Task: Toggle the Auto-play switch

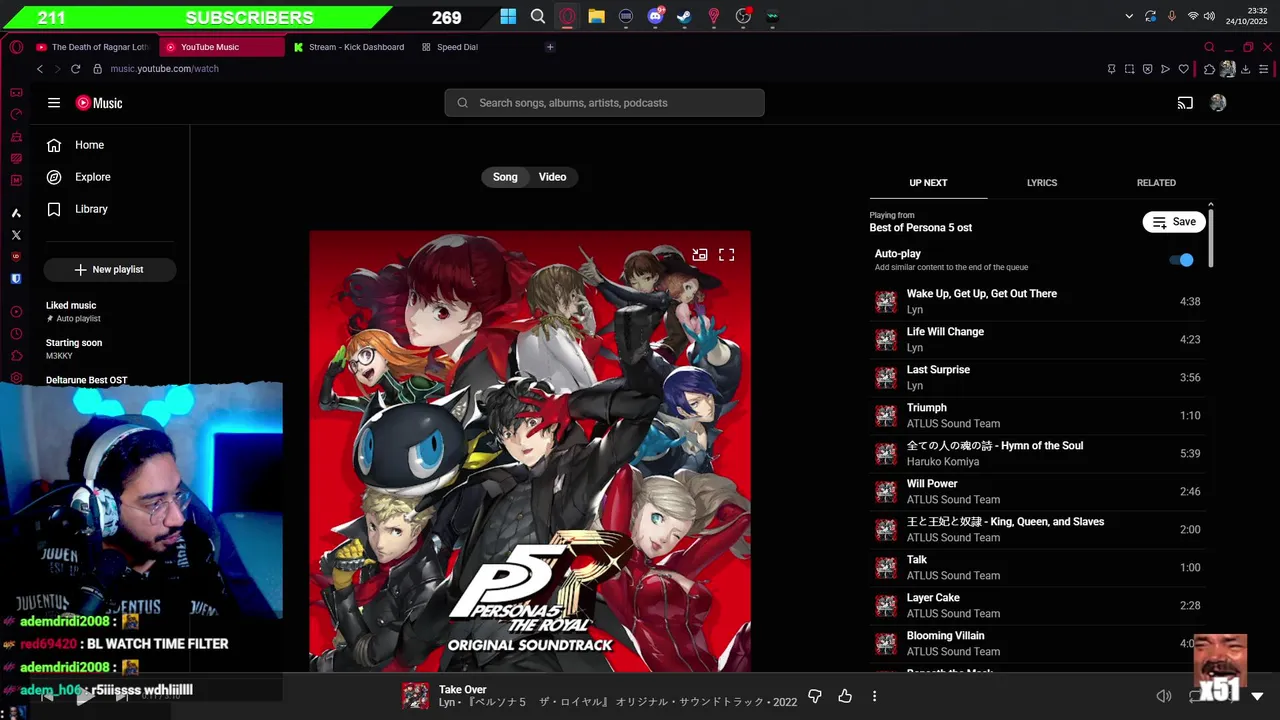Action: [x=1181, y=260]
